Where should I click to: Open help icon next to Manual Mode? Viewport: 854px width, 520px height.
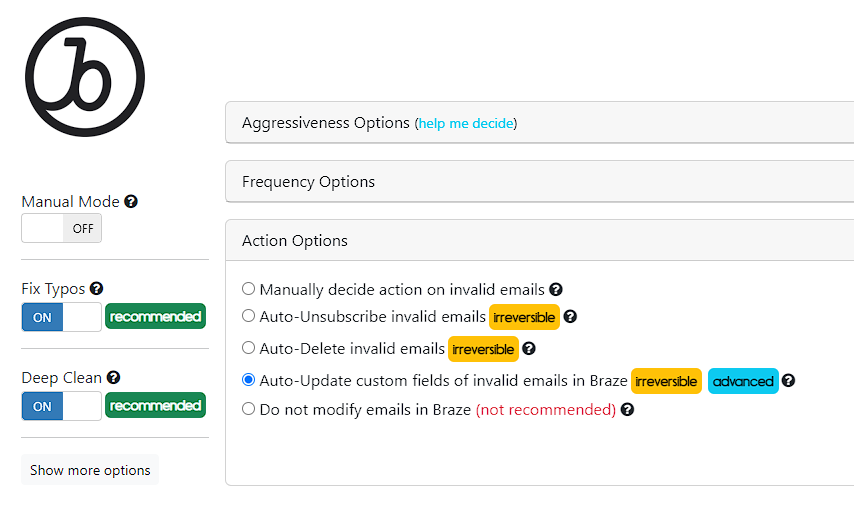pos(131,201)
